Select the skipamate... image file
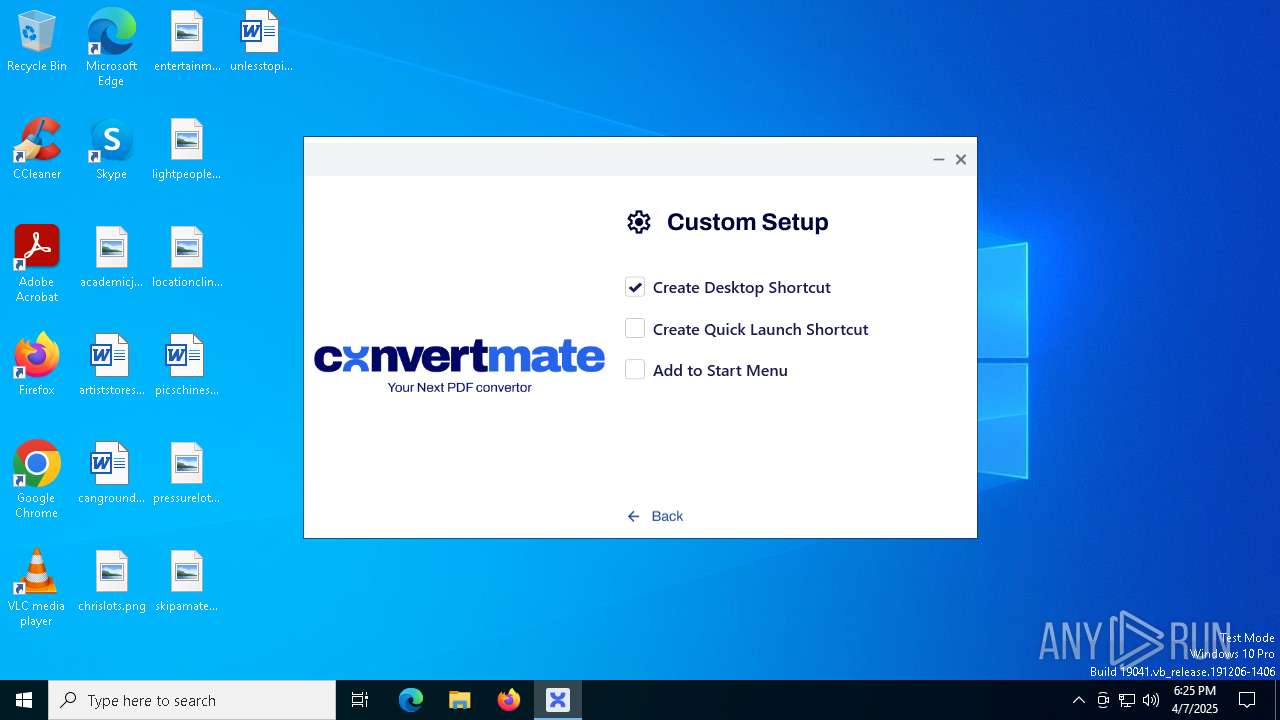1280x720 pixels. point(187,582)
